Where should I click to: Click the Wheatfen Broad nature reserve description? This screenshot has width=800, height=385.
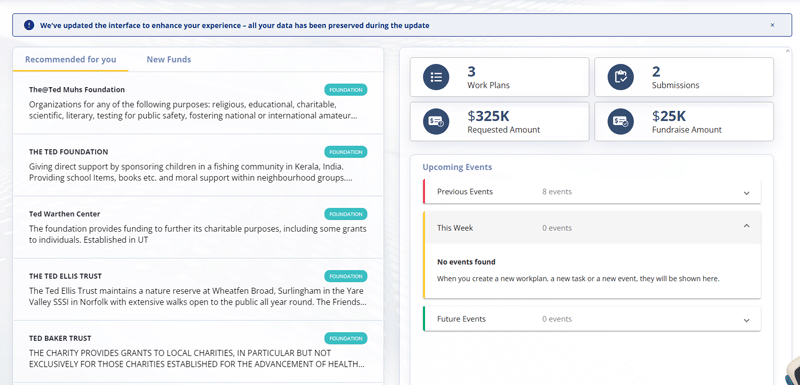tap(197, 296)
